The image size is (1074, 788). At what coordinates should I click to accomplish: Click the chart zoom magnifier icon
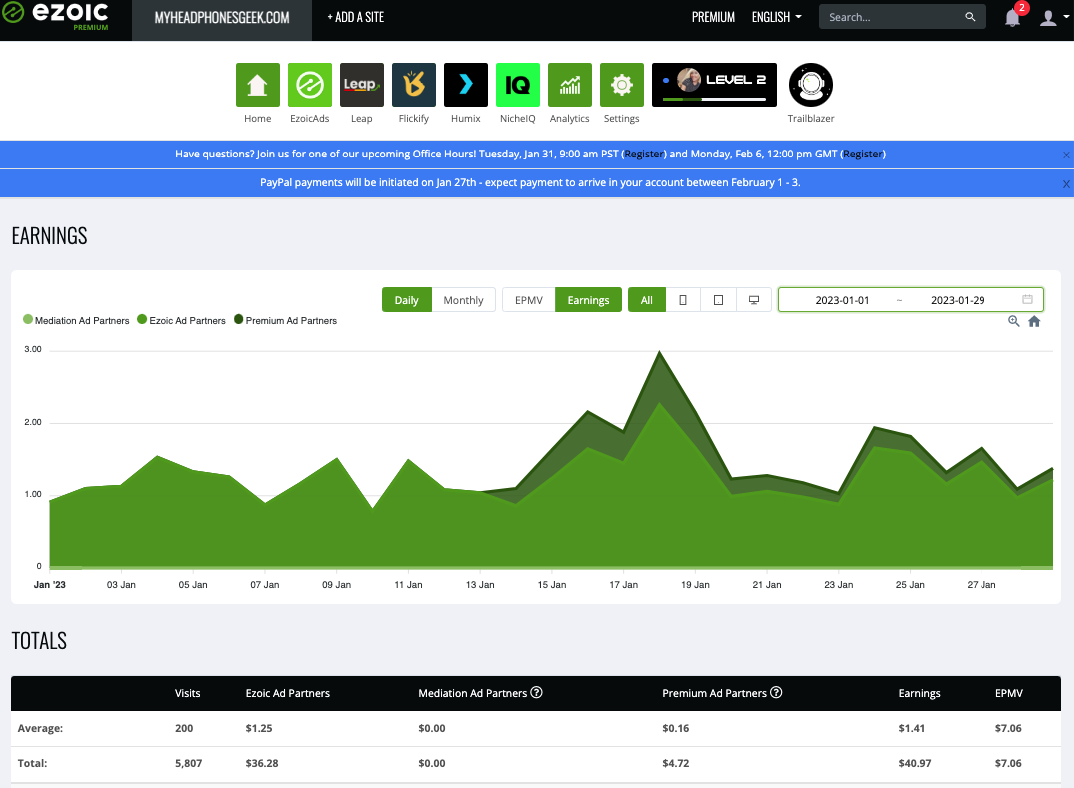(1014, 321)
